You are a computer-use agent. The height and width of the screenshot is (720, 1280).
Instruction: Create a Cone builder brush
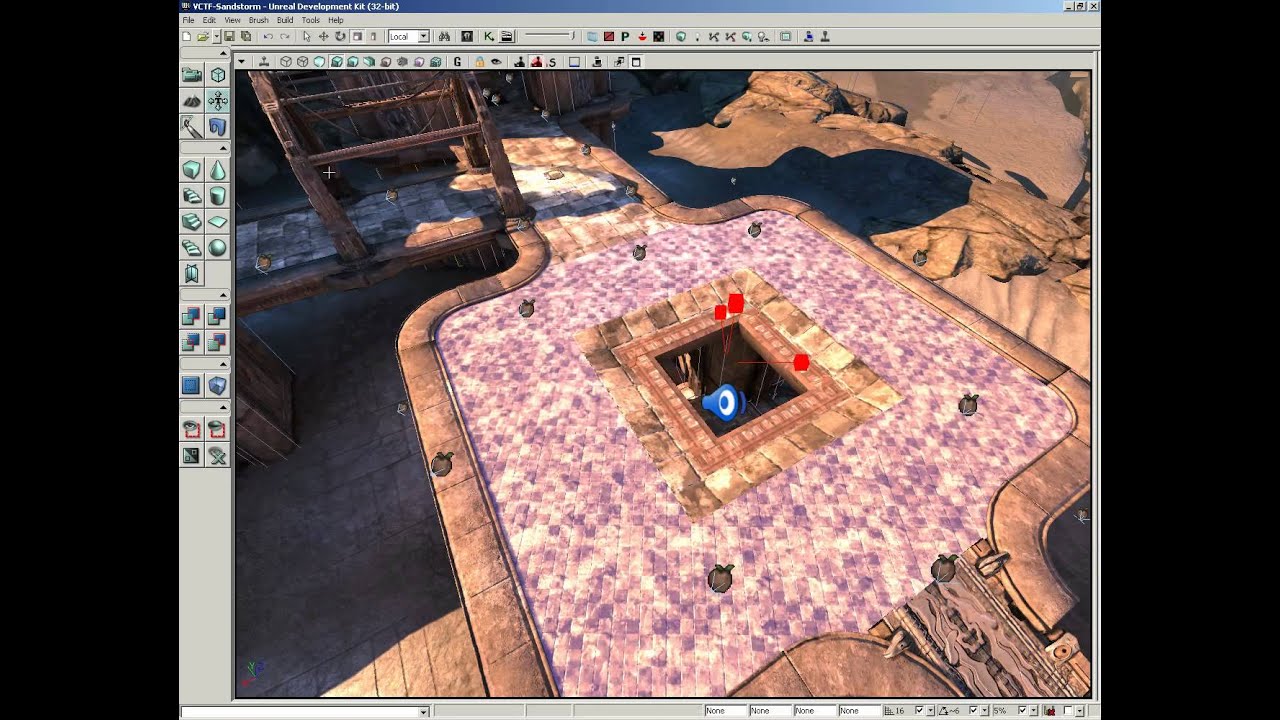point(217,170)
